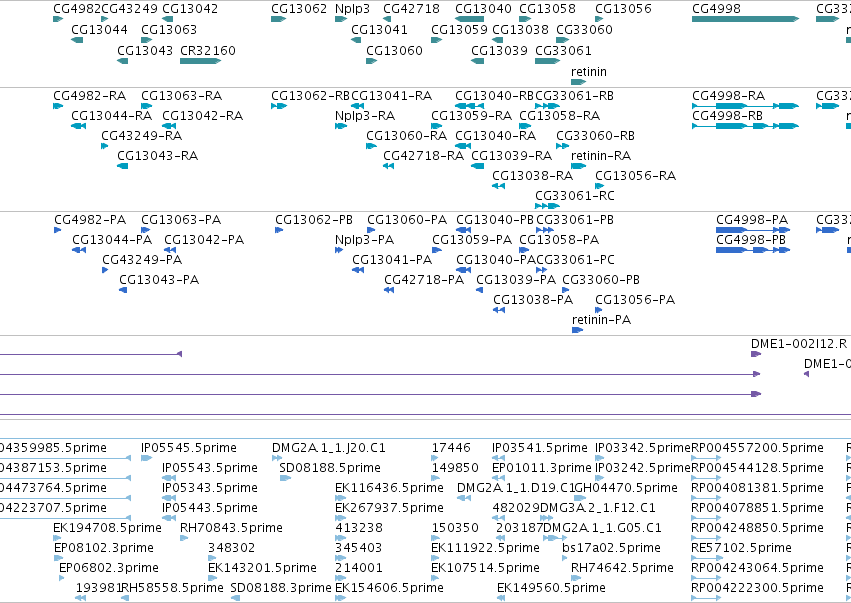Screen dimensions: 851x603
Task: Click transcript CG13060-RA
Action: (407, 136)
